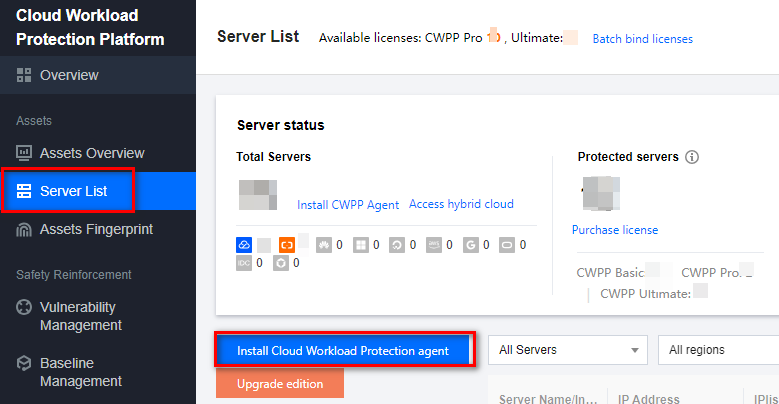Click the hexagon provider icon beside IDC

[281, 263]
